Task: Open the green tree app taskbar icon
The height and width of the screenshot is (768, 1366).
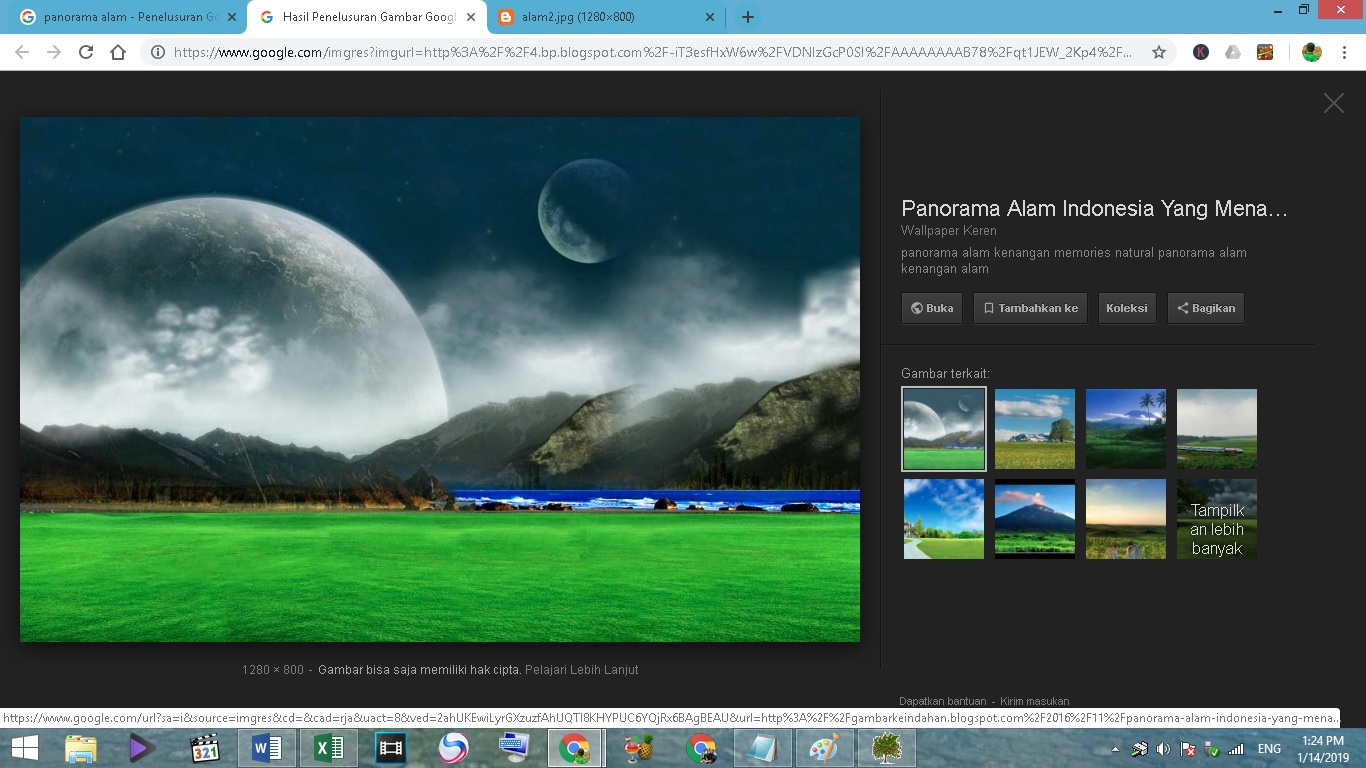Action: coord(886,748)
